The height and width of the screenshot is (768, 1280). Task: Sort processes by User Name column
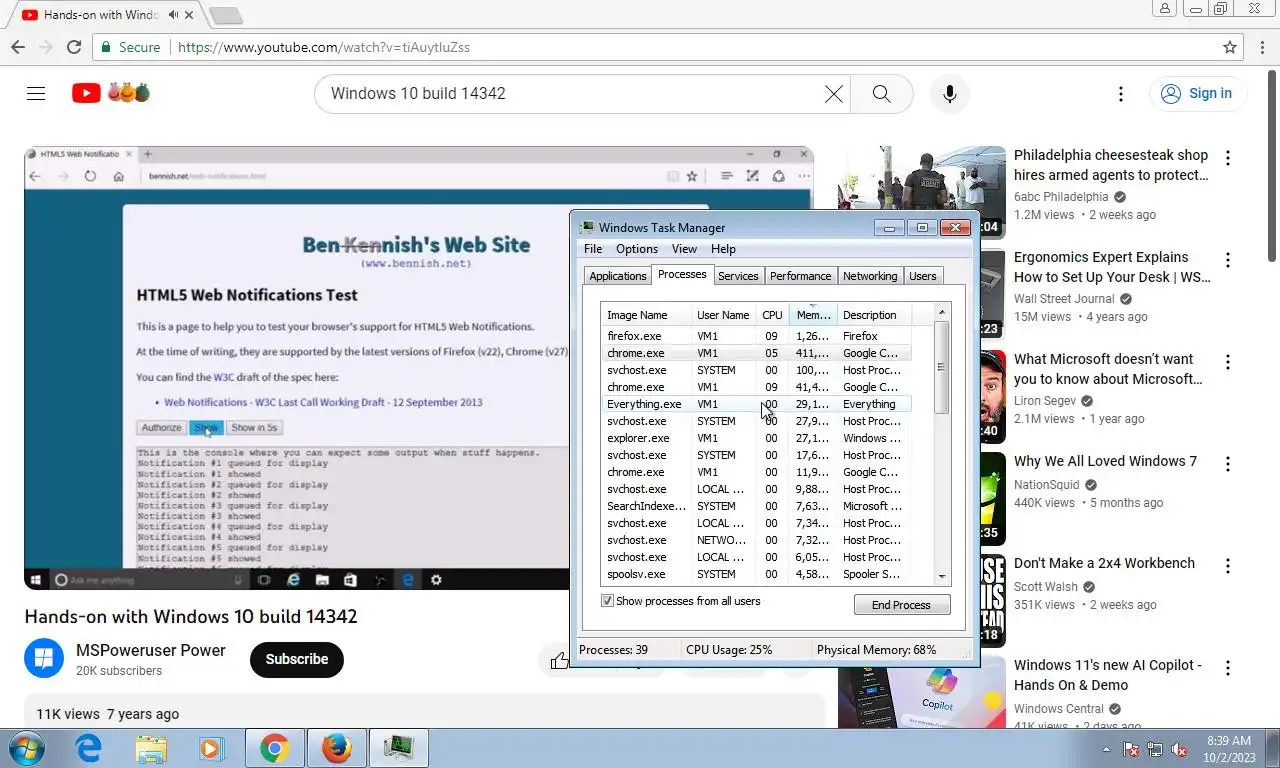click(x=724, y=315)
